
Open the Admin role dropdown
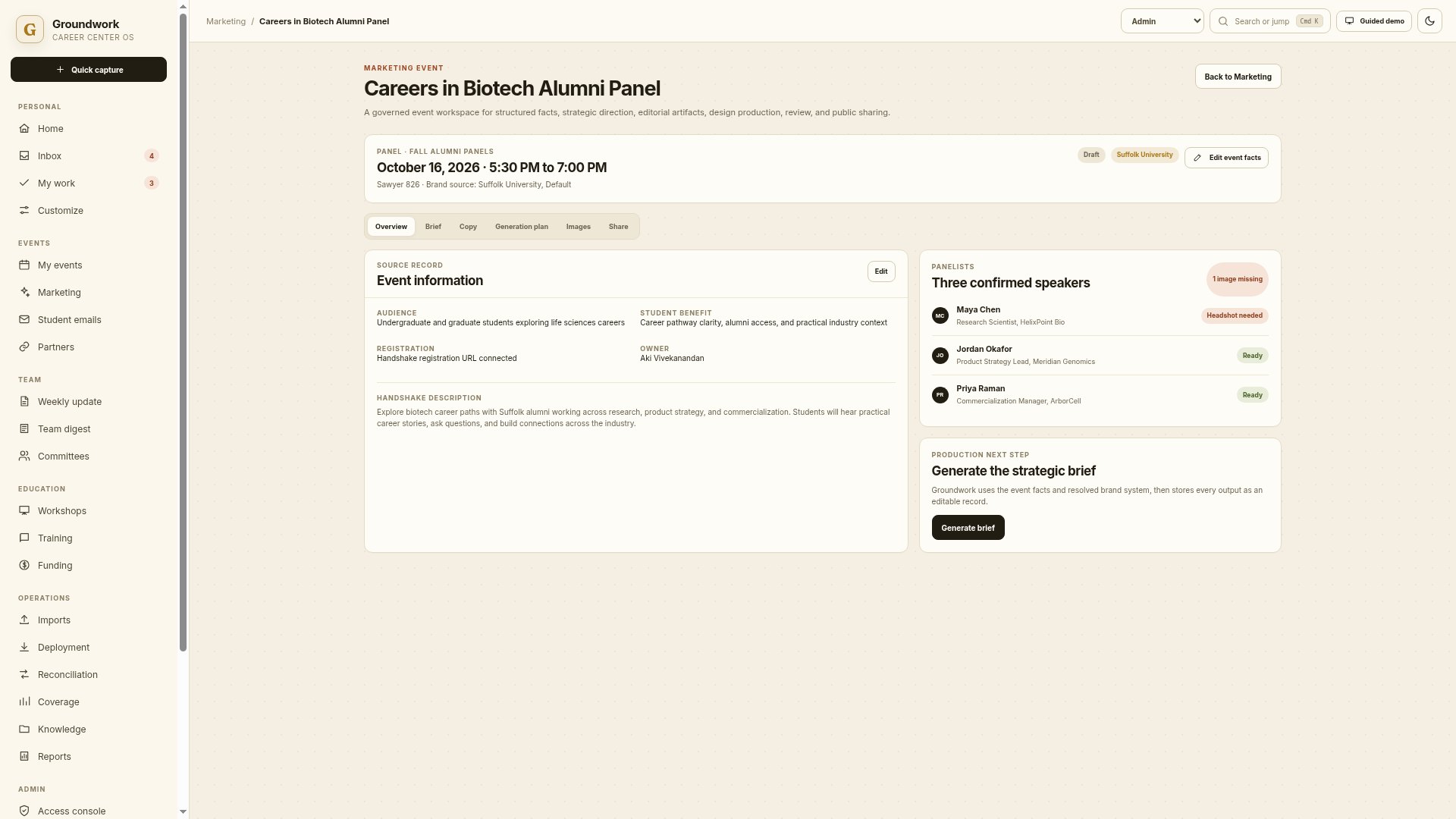tap(1163, 21)
